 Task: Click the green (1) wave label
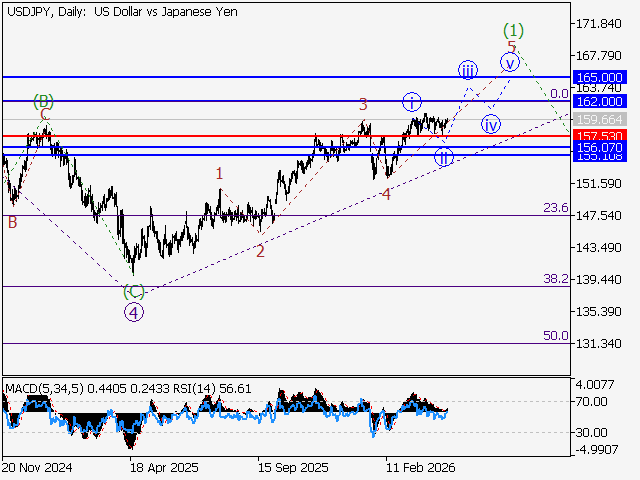pyautogui.click(x=513, y=30)
